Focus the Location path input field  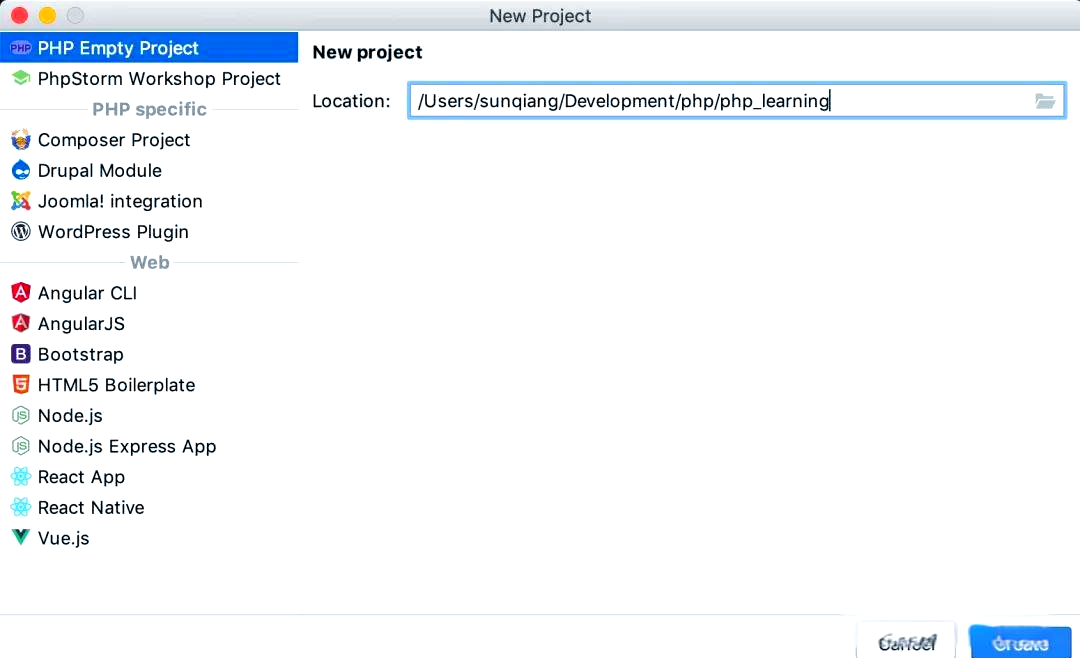[x=736, y=101]
